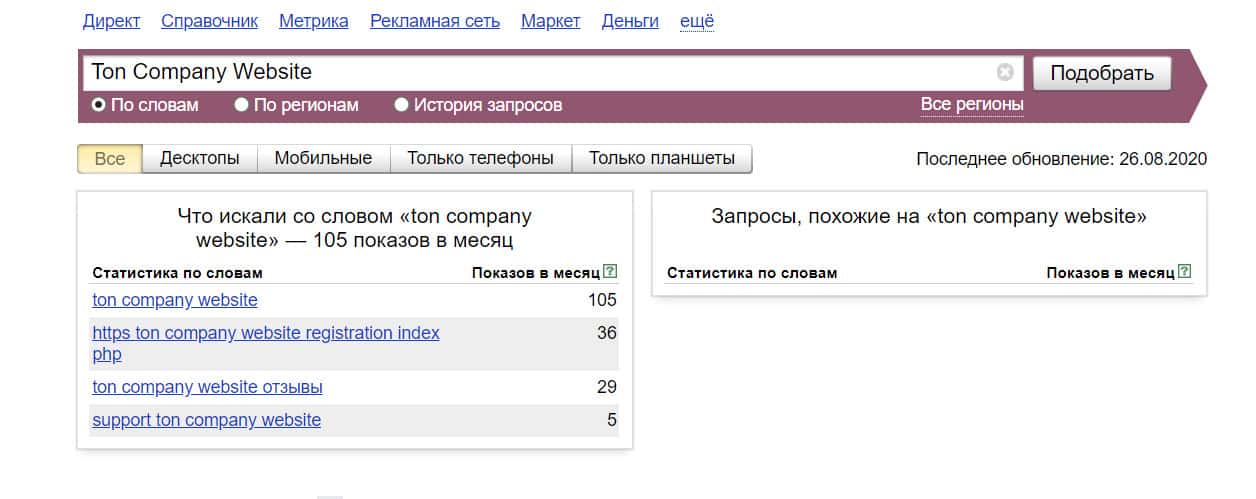Click the value 36 in the stats table
Viewport: 1256px width, 499px height.
[607, 333]
